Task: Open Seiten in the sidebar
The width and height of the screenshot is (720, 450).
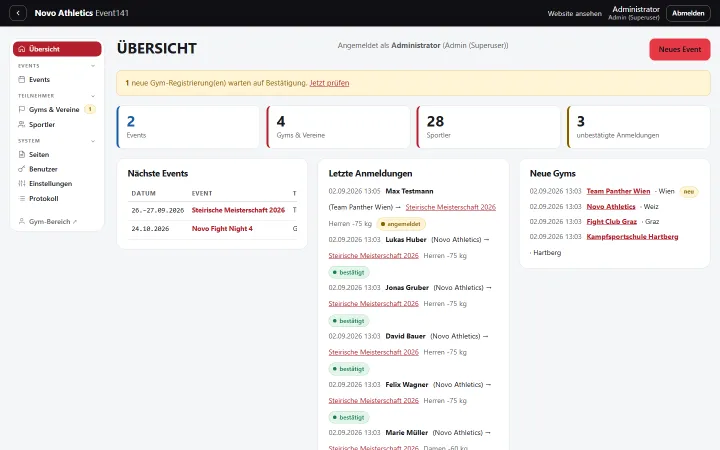Action: click(x=57, y=154)
